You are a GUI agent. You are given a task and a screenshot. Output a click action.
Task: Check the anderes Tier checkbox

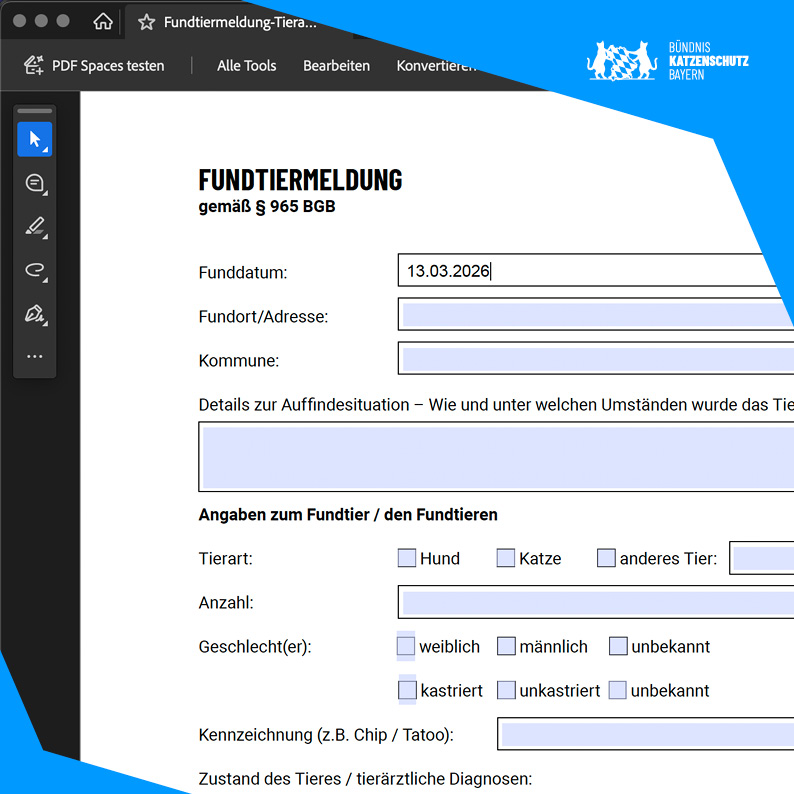tap(606, 558)
